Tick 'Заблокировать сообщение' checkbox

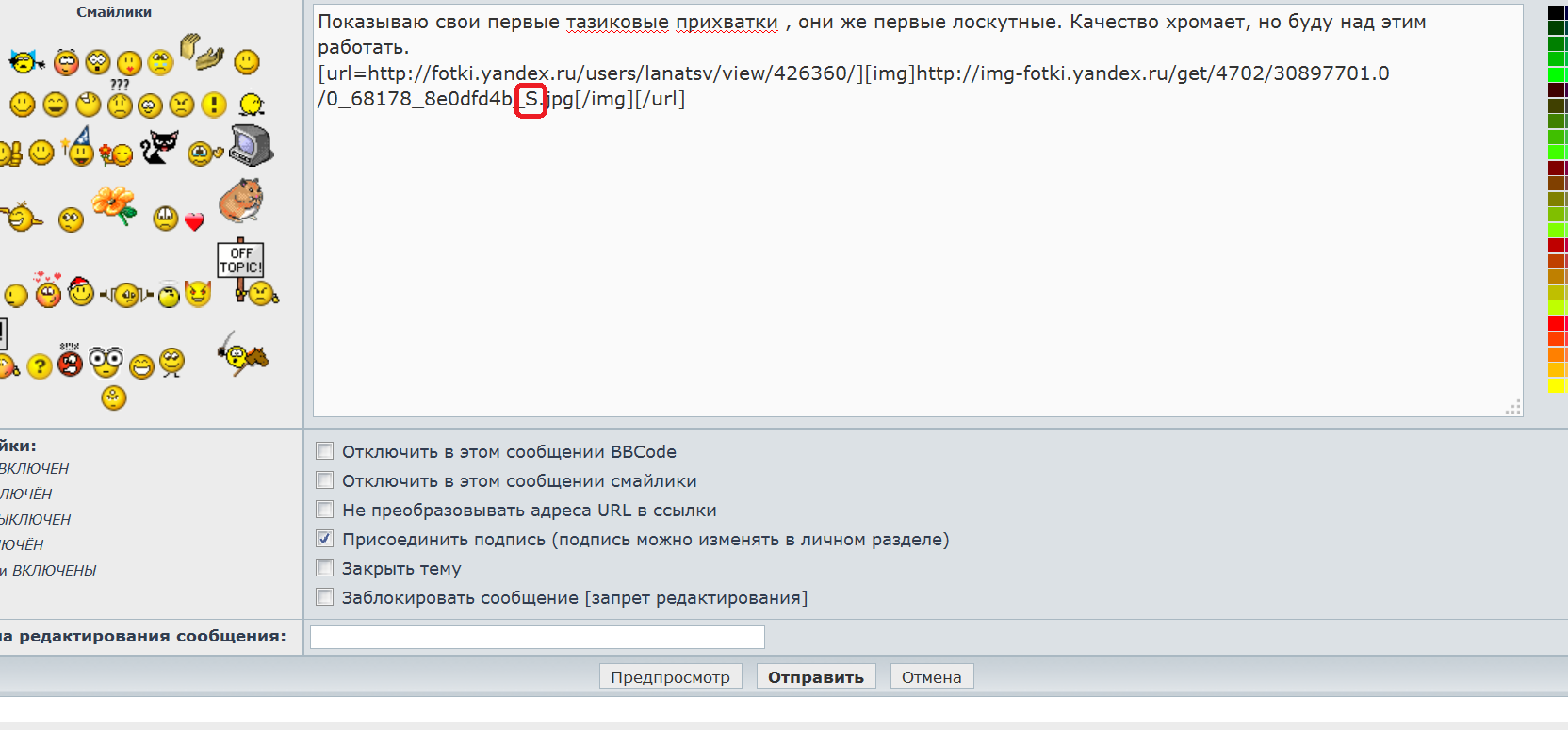[x=325, y=597]
